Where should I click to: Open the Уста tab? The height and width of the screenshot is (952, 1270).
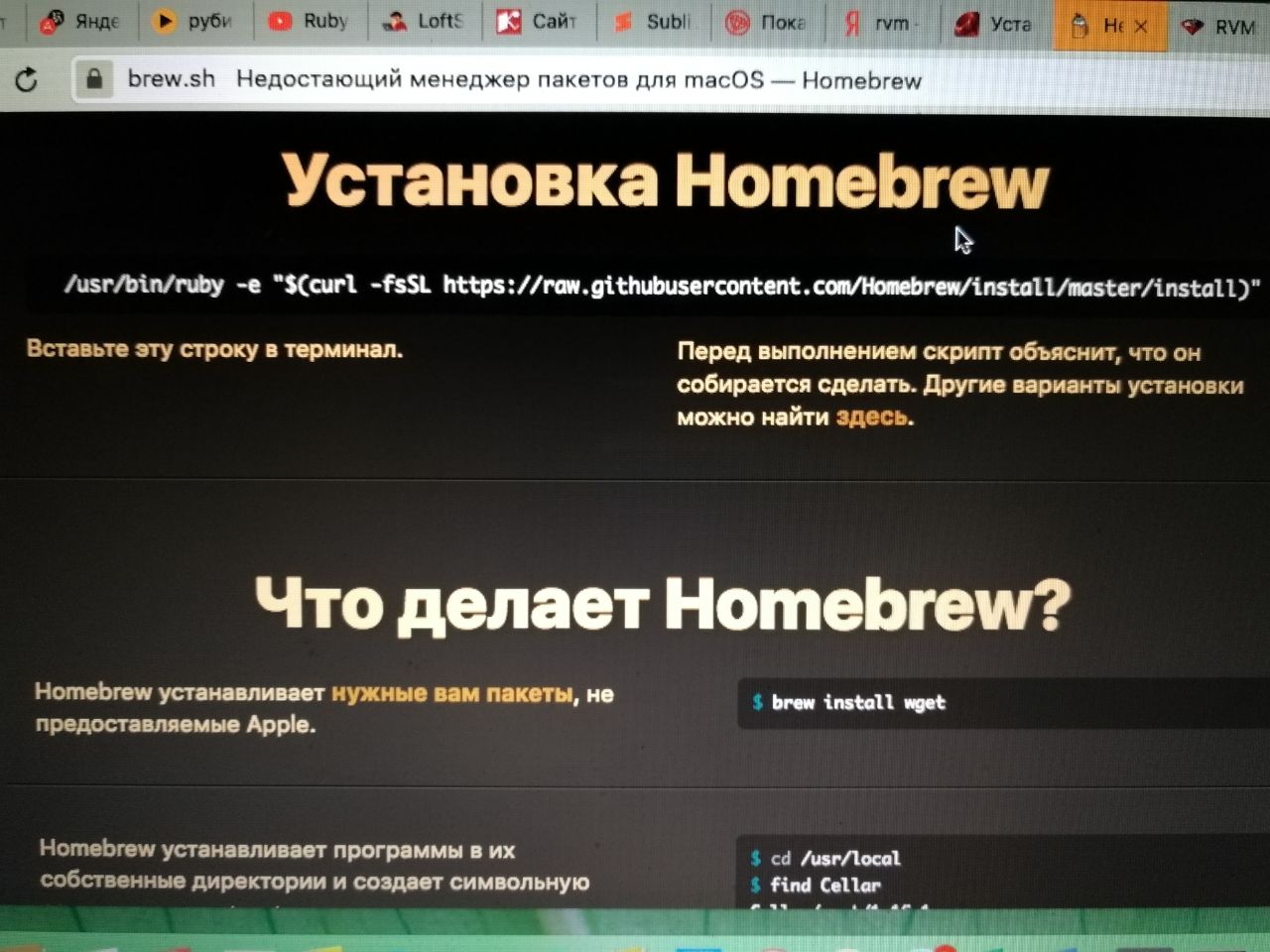point(995,25)
